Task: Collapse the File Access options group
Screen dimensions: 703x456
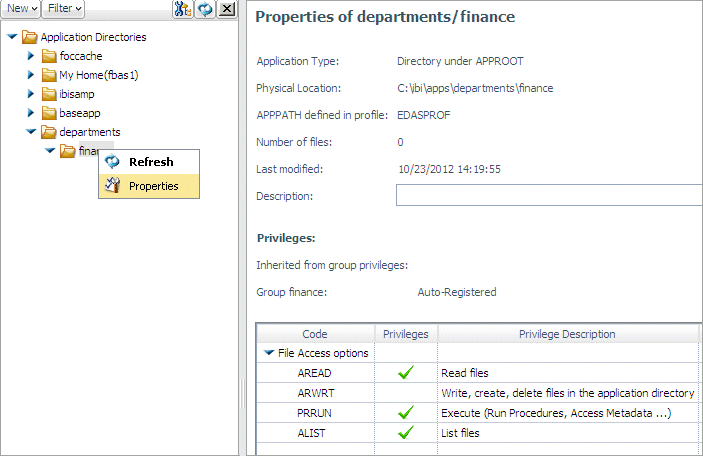Action: tap(269, 353)
